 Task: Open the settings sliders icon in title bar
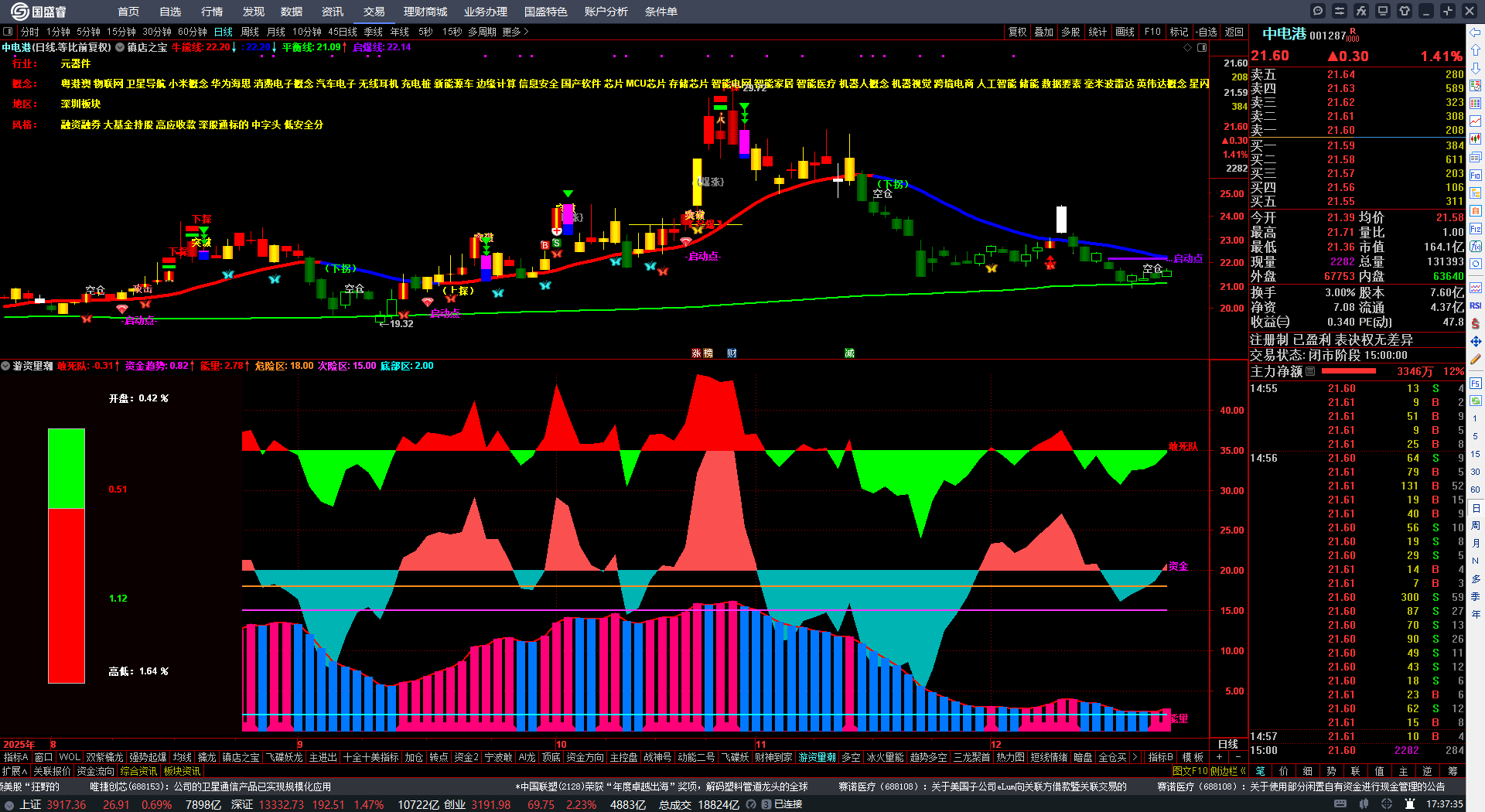click(x=1340, y=11)
